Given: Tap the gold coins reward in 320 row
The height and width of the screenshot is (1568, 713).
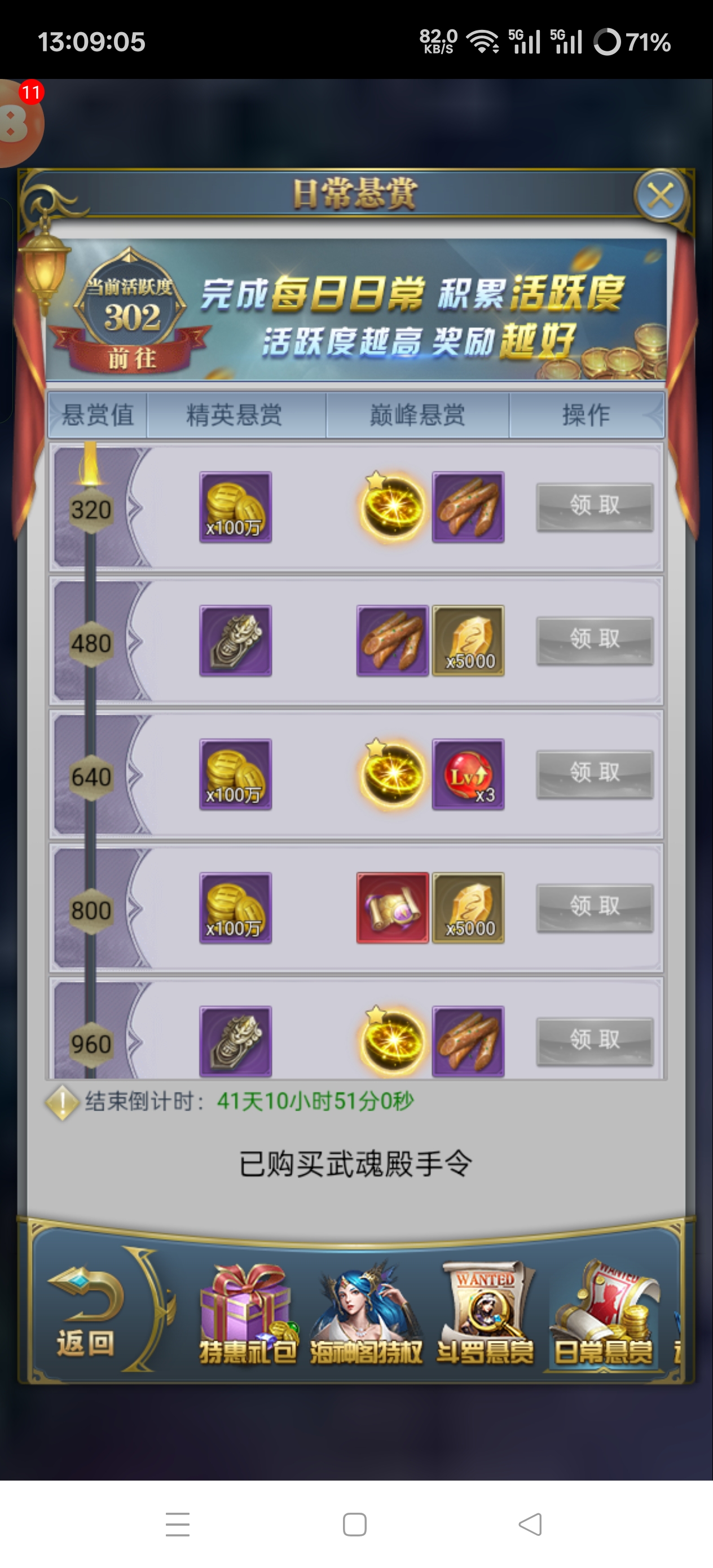Looking at the screenshot, I should (236, 507).
